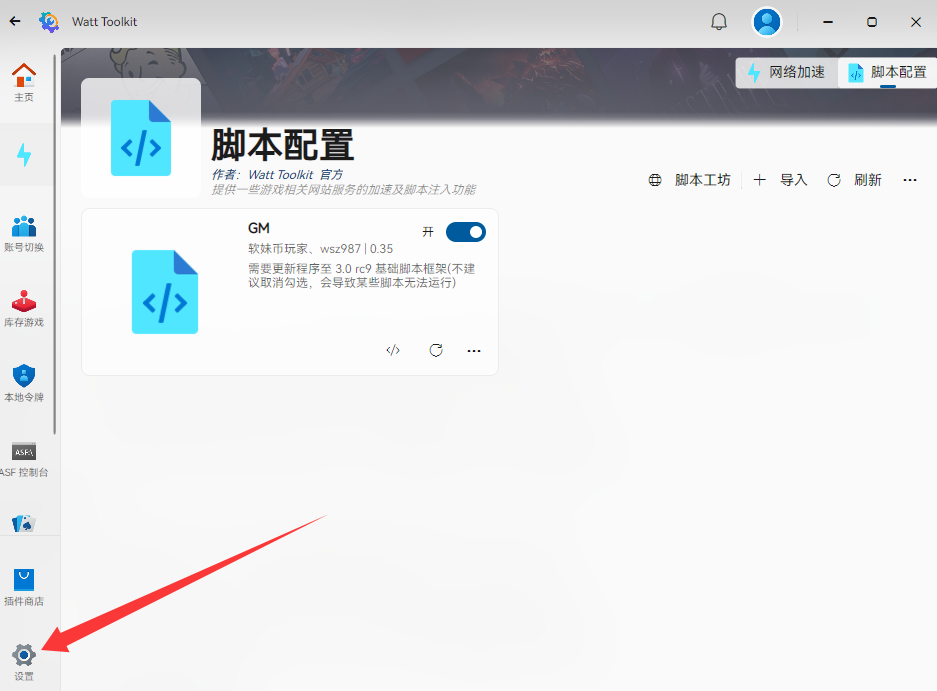Switch to the 脚本配置 tab
Screen dimensions: 937x691
click(x=887, y=73)
